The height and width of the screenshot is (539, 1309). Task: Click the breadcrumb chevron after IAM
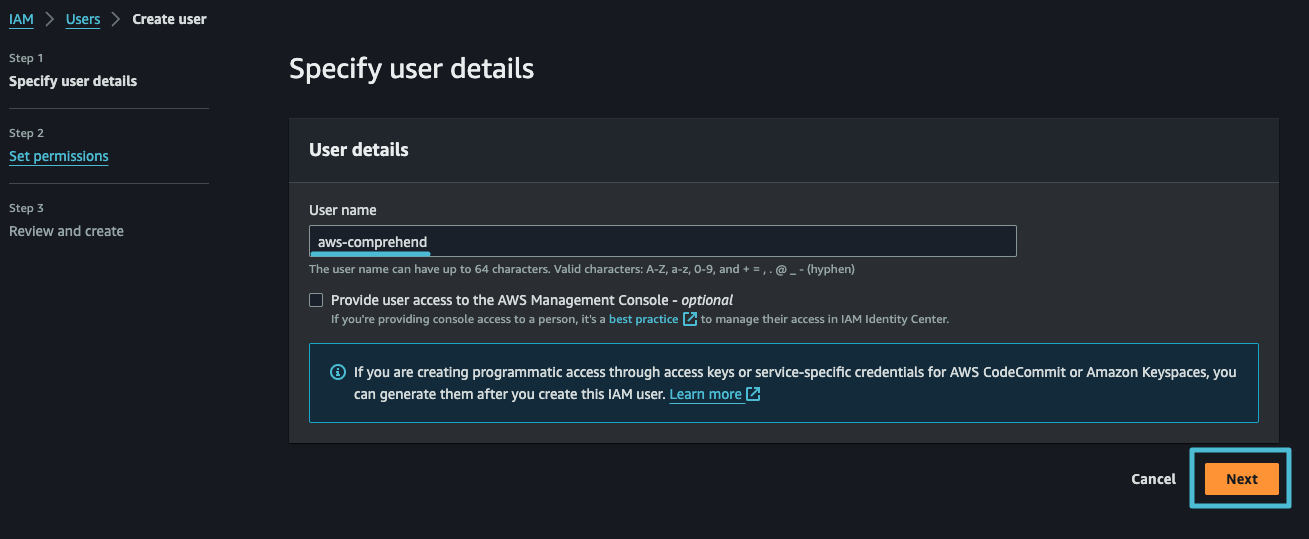[x=50, y=19]
